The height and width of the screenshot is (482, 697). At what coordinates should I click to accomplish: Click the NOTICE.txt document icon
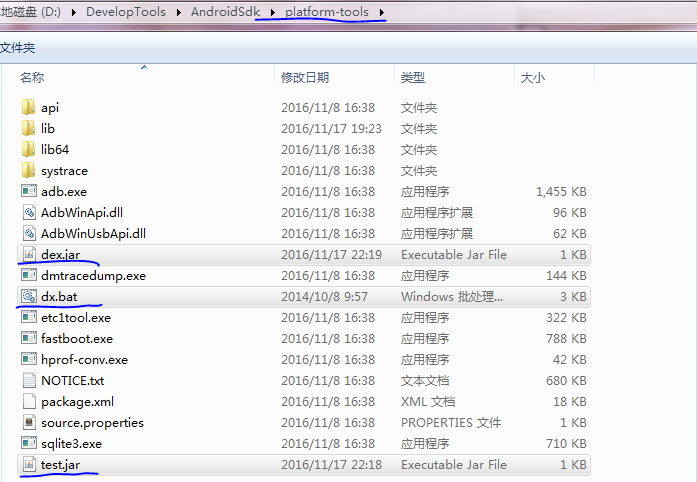tap(29, 380)
